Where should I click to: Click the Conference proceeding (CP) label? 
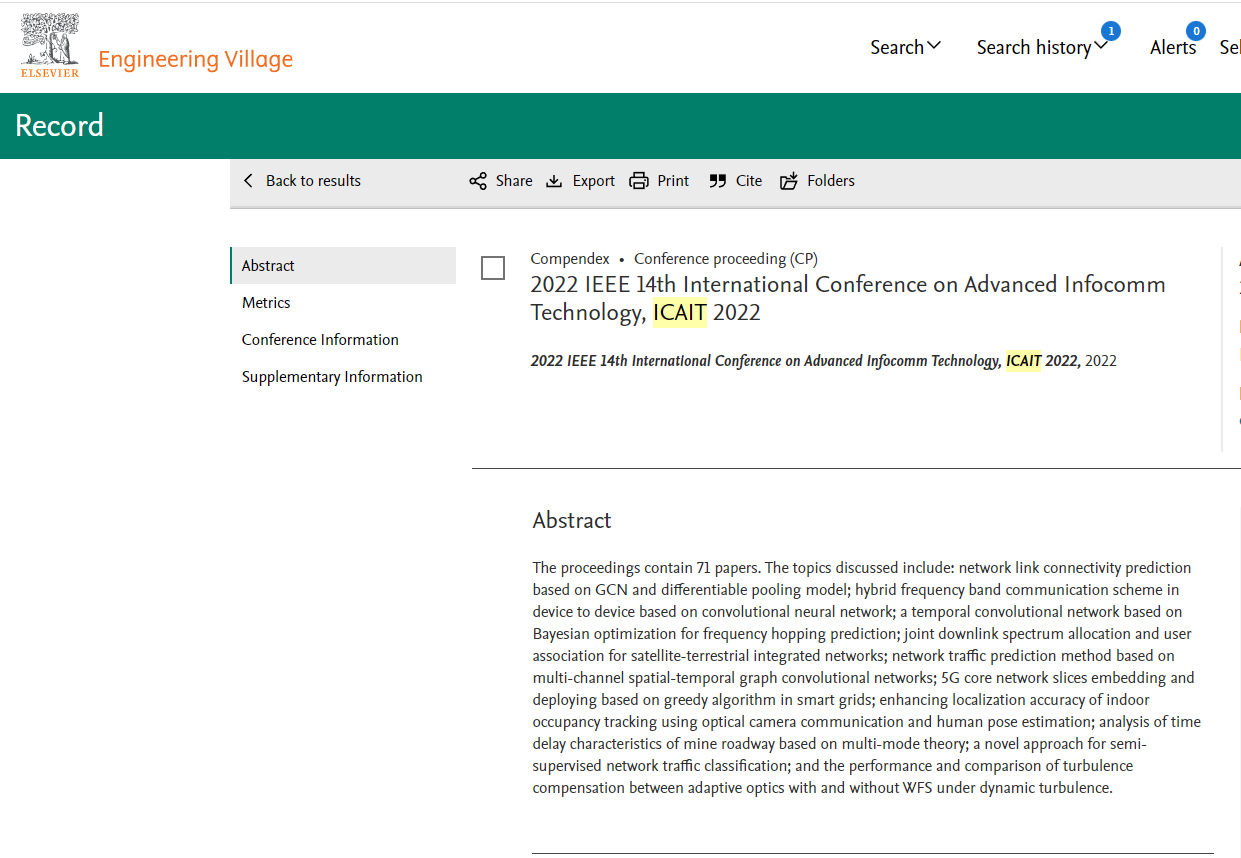(x=726, y=259)
